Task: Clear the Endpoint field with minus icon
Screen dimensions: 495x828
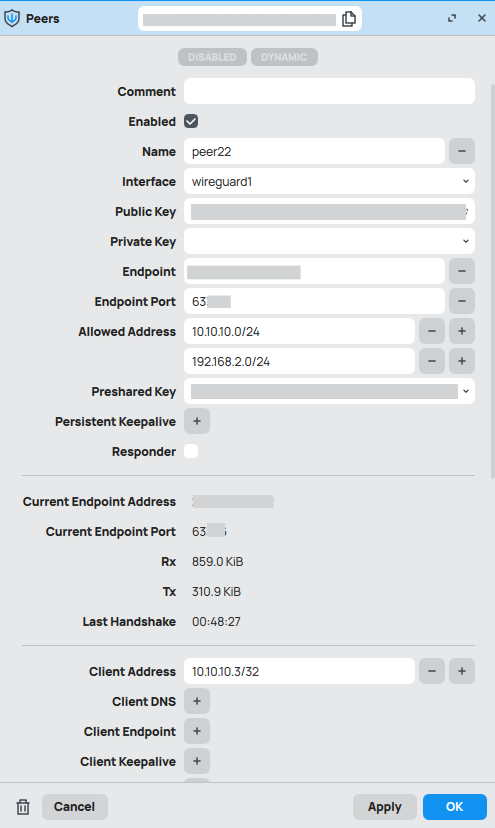Action: click(x=462, y=271)
